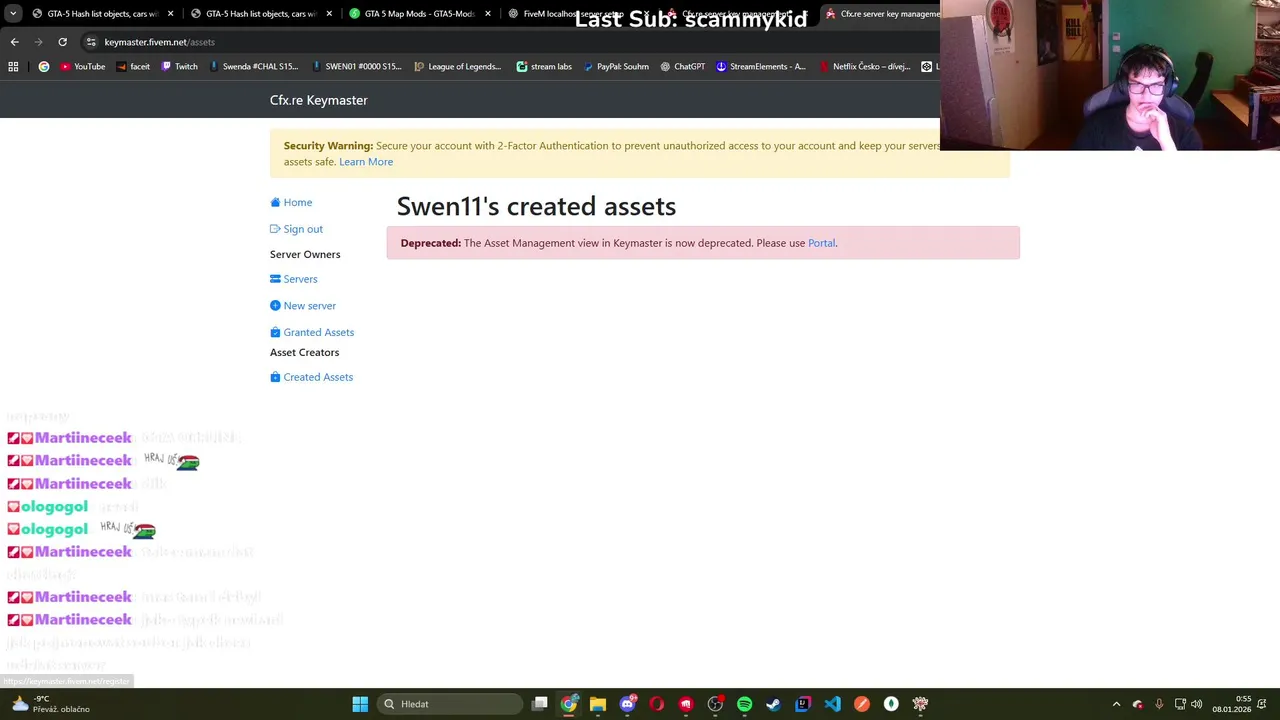The height and width of the screenshot is (720, 1280).
Task: Open the Netflix Česko bookmark
Action: point(864,67)
